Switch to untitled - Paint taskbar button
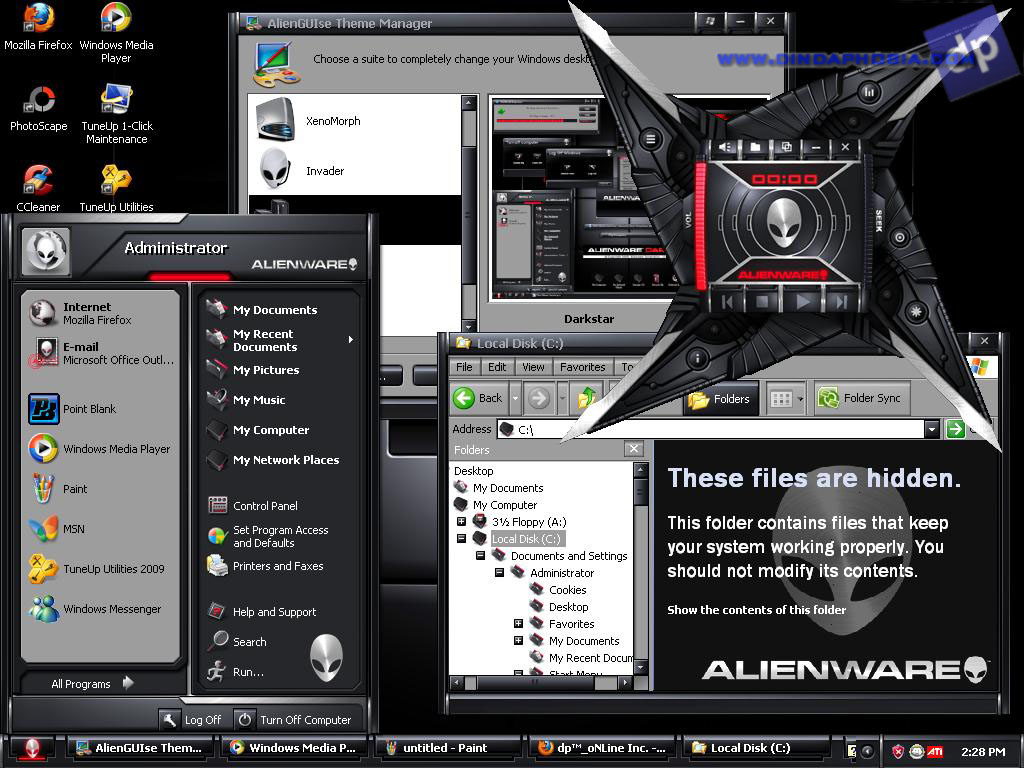 (446, 748)
